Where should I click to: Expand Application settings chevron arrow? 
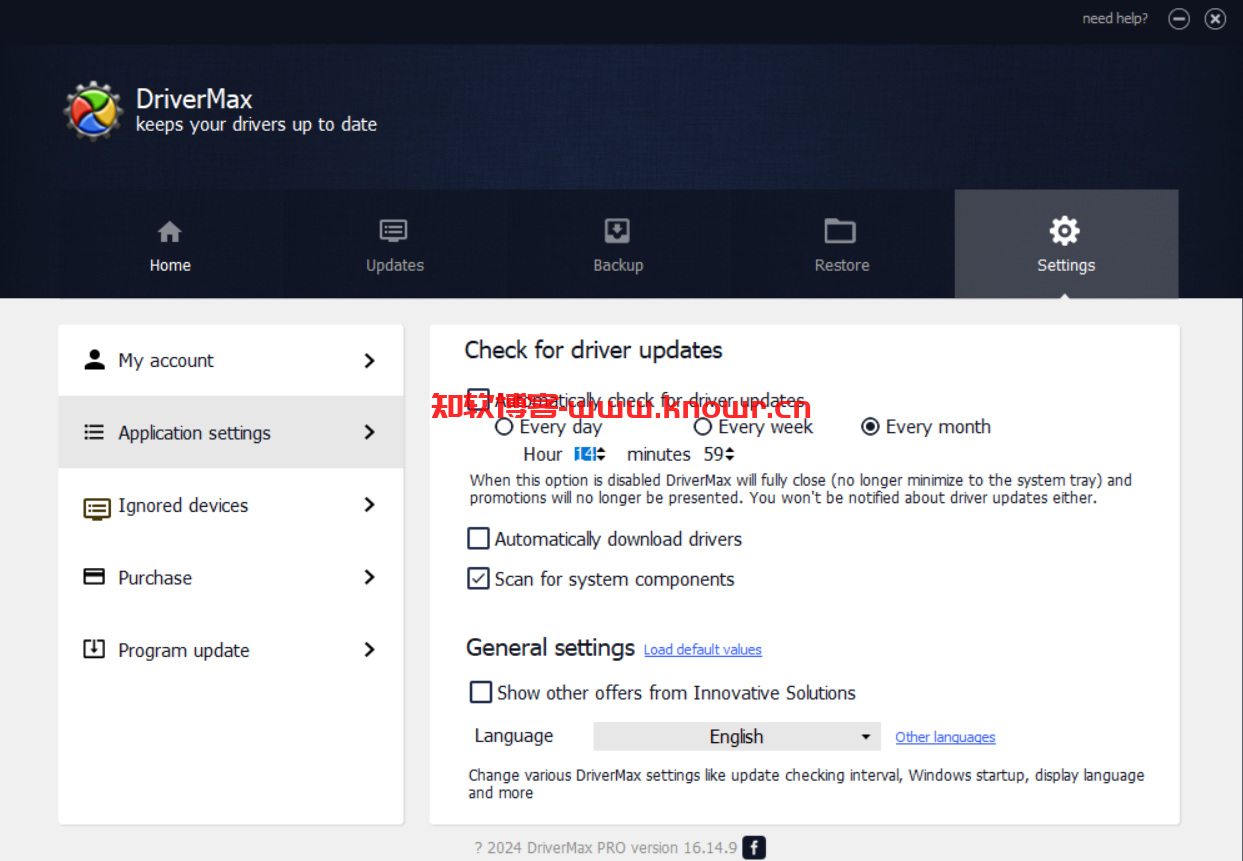[370, 432]
